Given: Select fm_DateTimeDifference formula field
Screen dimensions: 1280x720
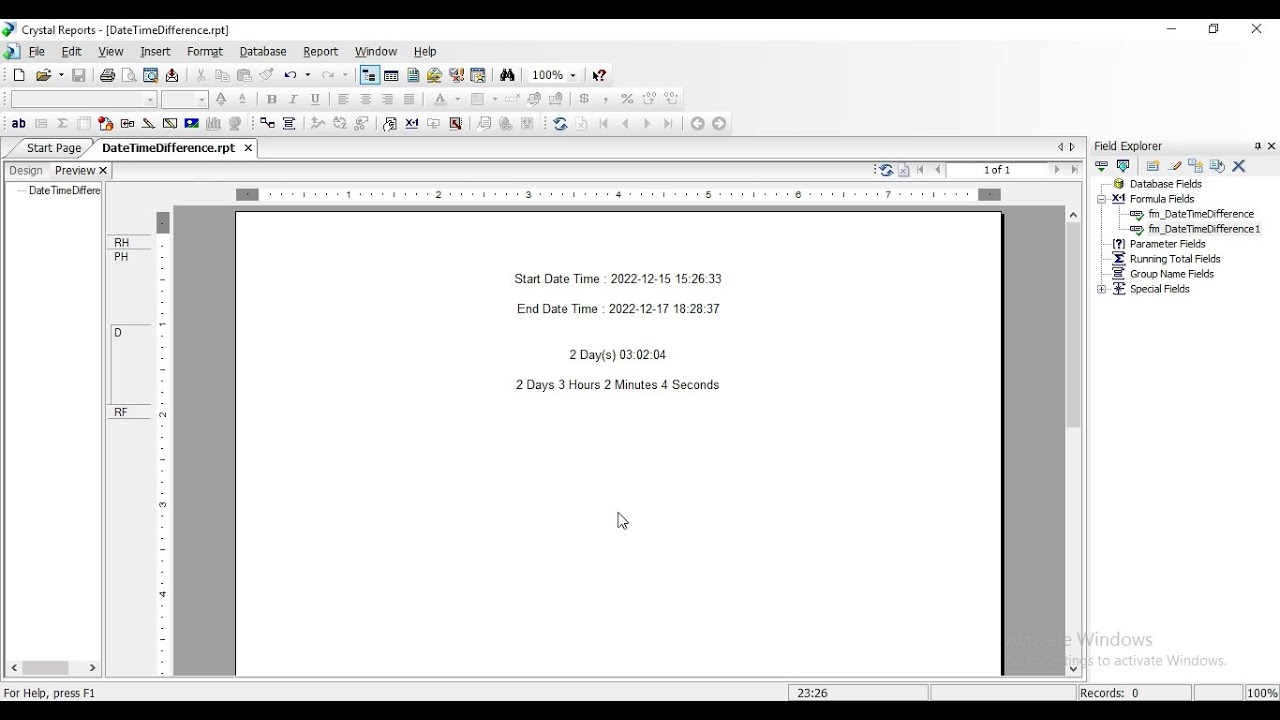Looking at the screenshot, I should [1200, 214].
